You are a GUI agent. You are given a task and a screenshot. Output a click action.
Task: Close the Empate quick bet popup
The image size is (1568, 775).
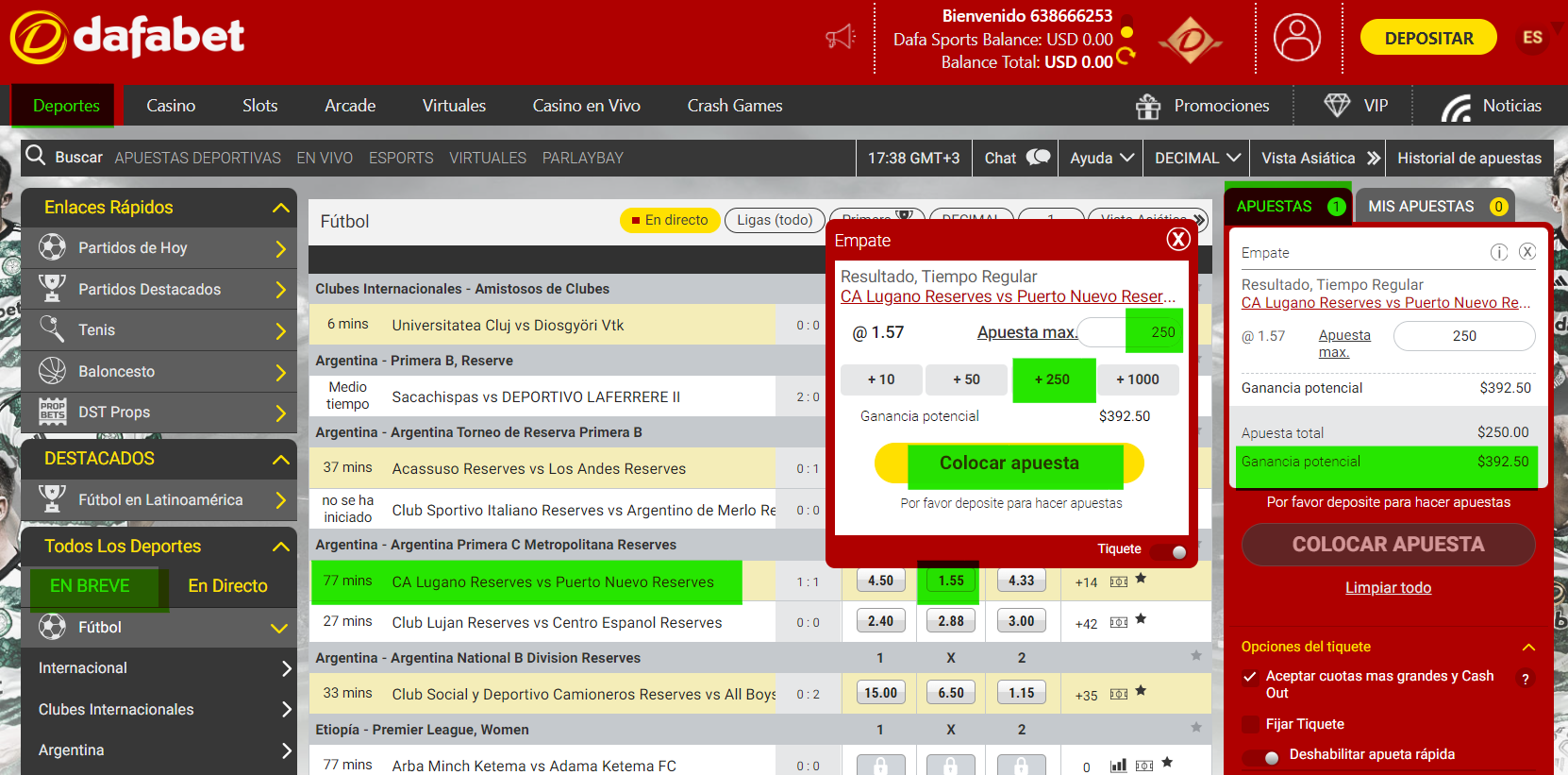point(1177,239)
